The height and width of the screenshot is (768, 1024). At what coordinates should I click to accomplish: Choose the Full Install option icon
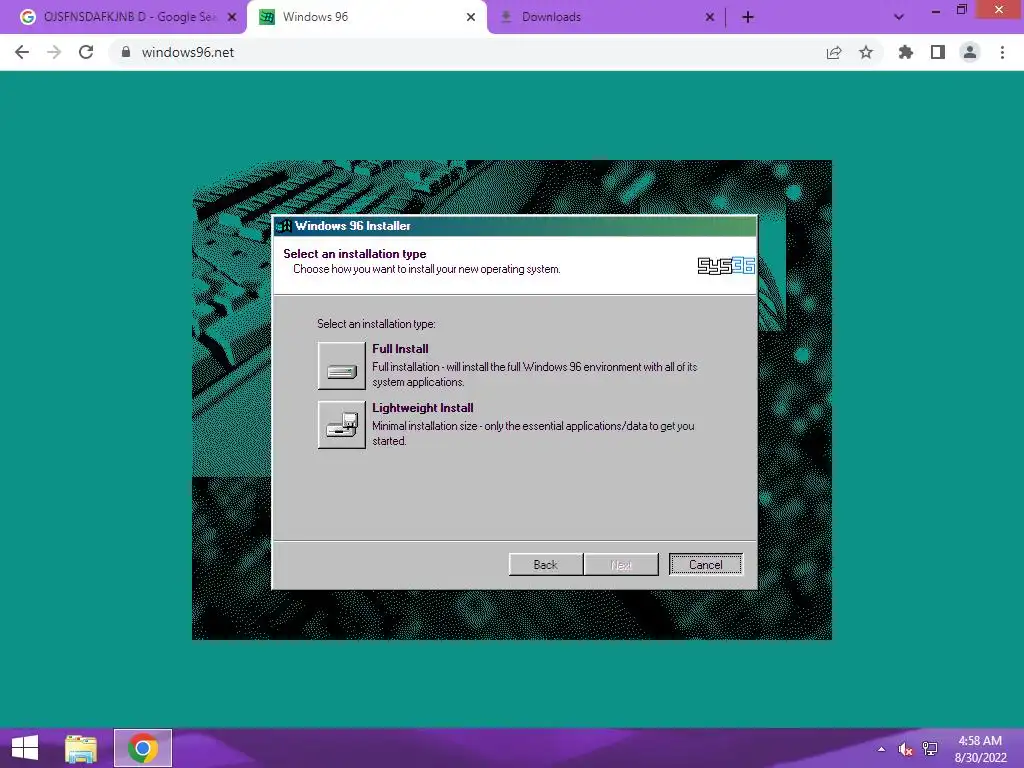pos(342,366)
